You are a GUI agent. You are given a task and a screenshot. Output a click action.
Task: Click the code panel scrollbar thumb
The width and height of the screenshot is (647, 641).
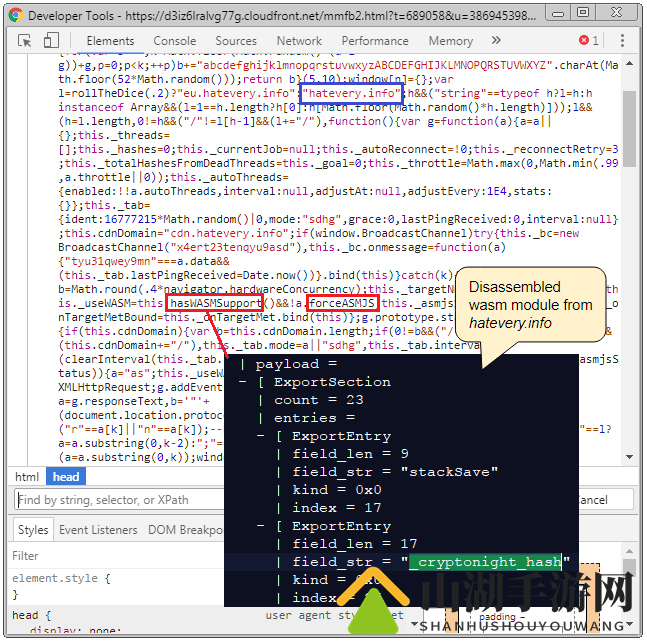(x=630, y=129)
